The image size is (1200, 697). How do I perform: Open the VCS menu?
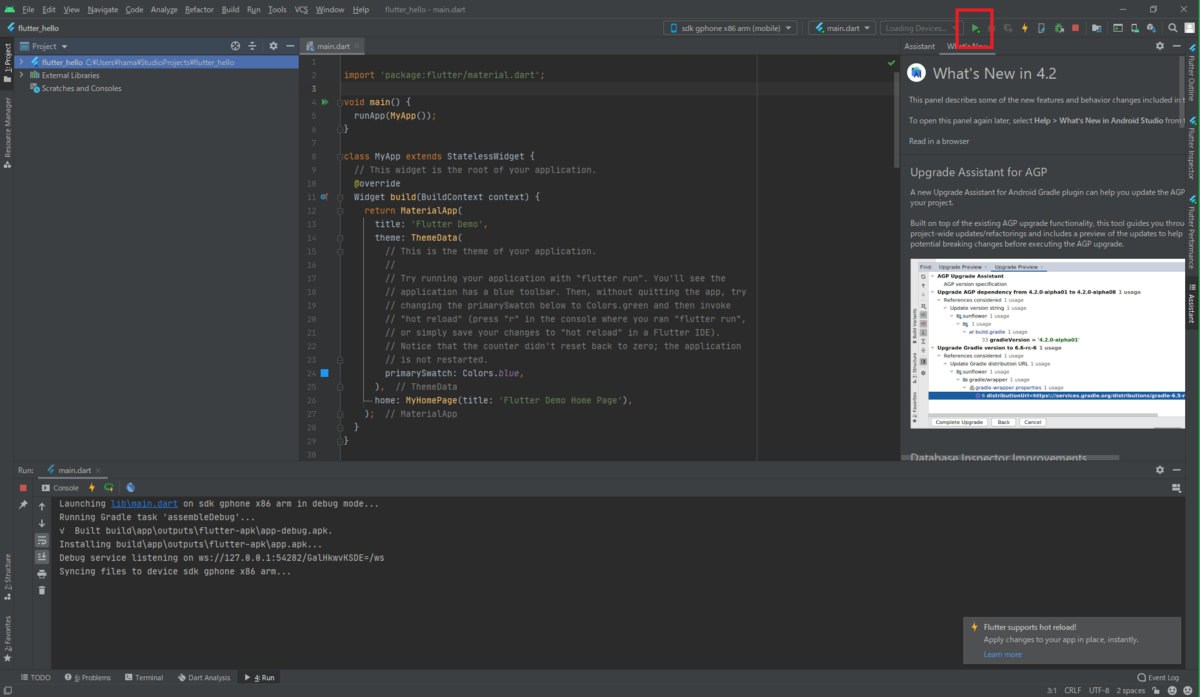click(301, 9)
